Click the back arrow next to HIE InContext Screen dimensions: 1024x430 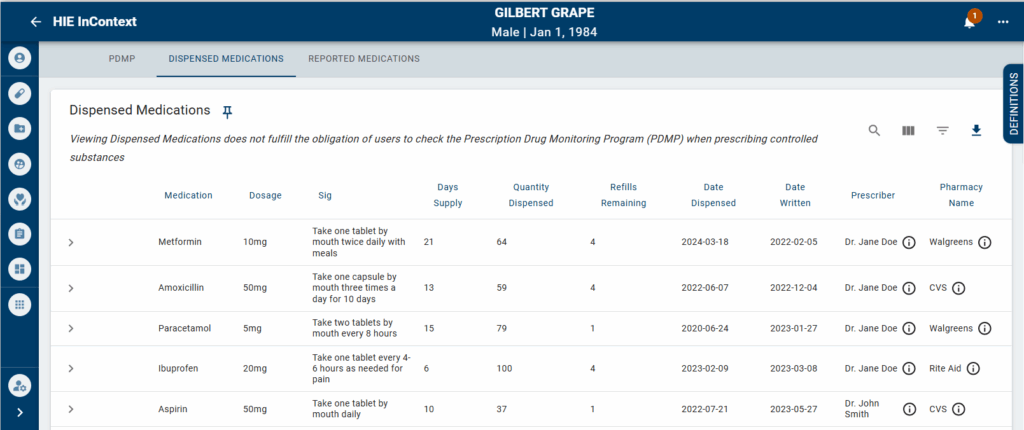(x=36, y=21)
